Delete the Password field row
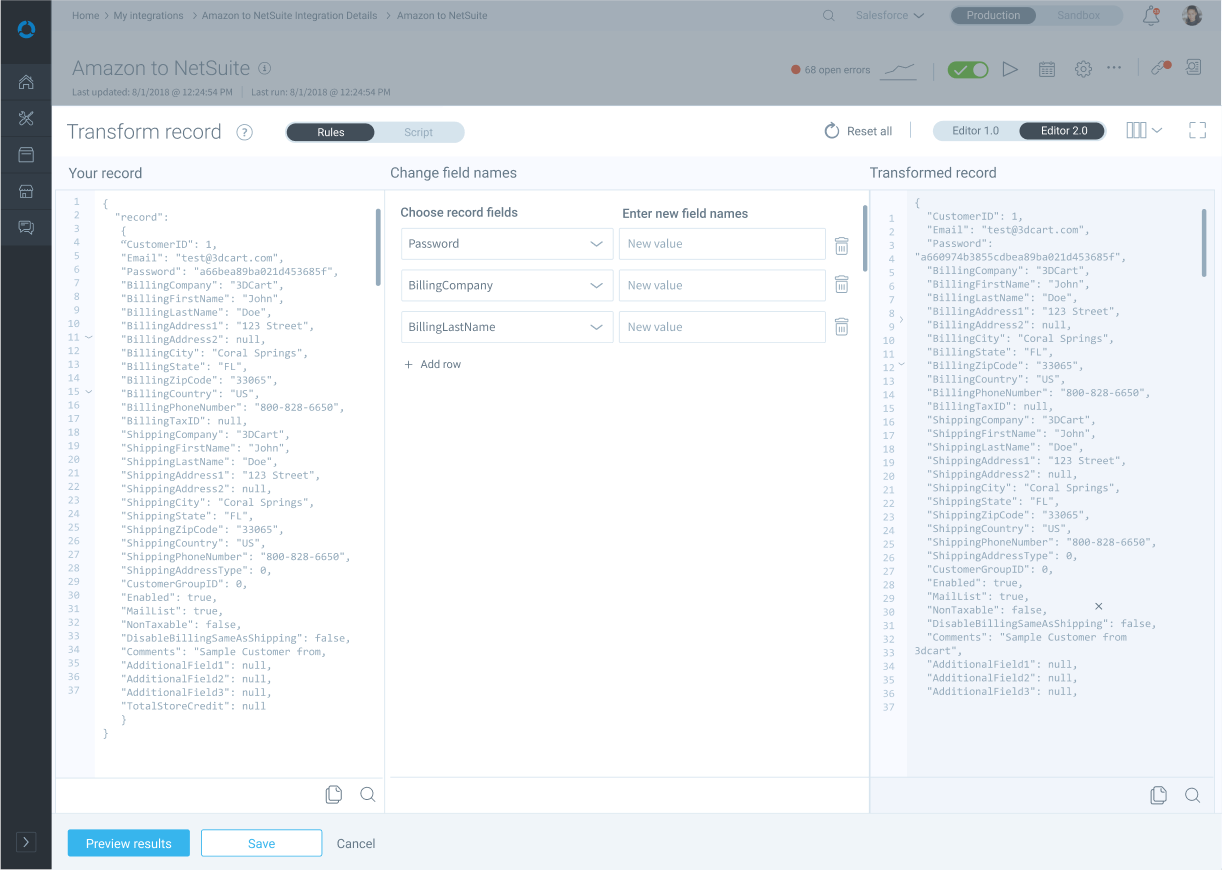 (842, 244)
